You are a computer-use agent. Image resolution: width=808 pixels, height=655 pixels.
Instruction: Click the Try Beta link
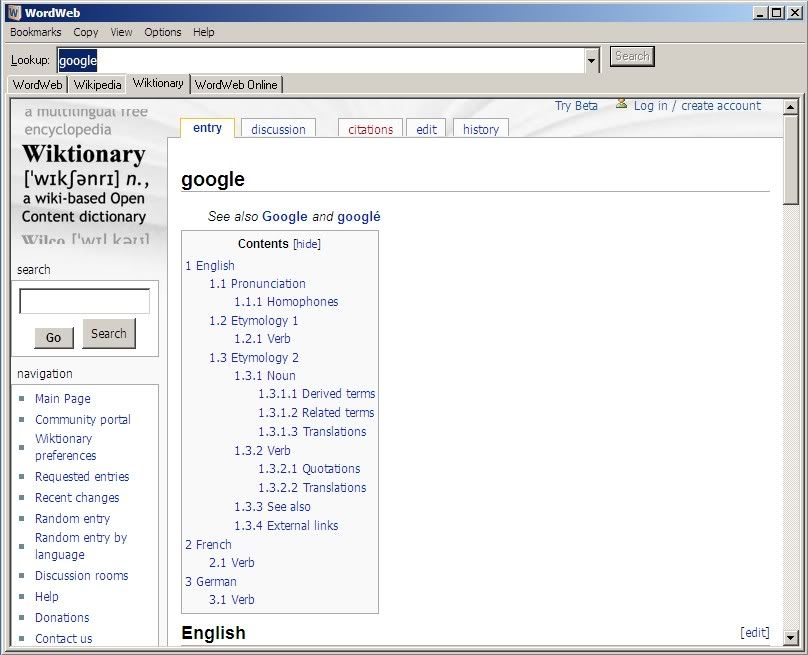tap(576, 106)
